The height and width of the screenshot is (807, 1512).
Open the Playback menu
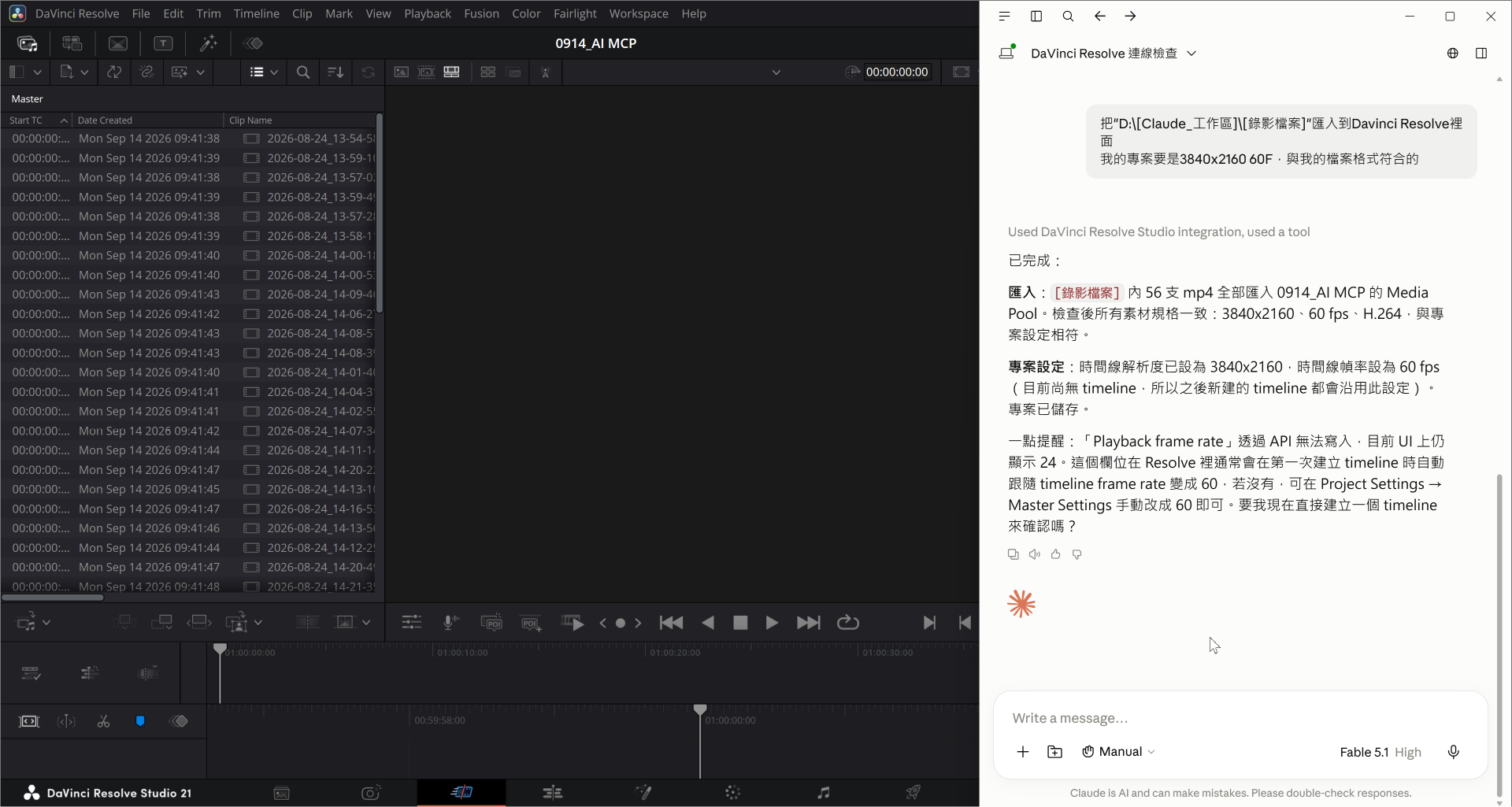pos(428,13)
